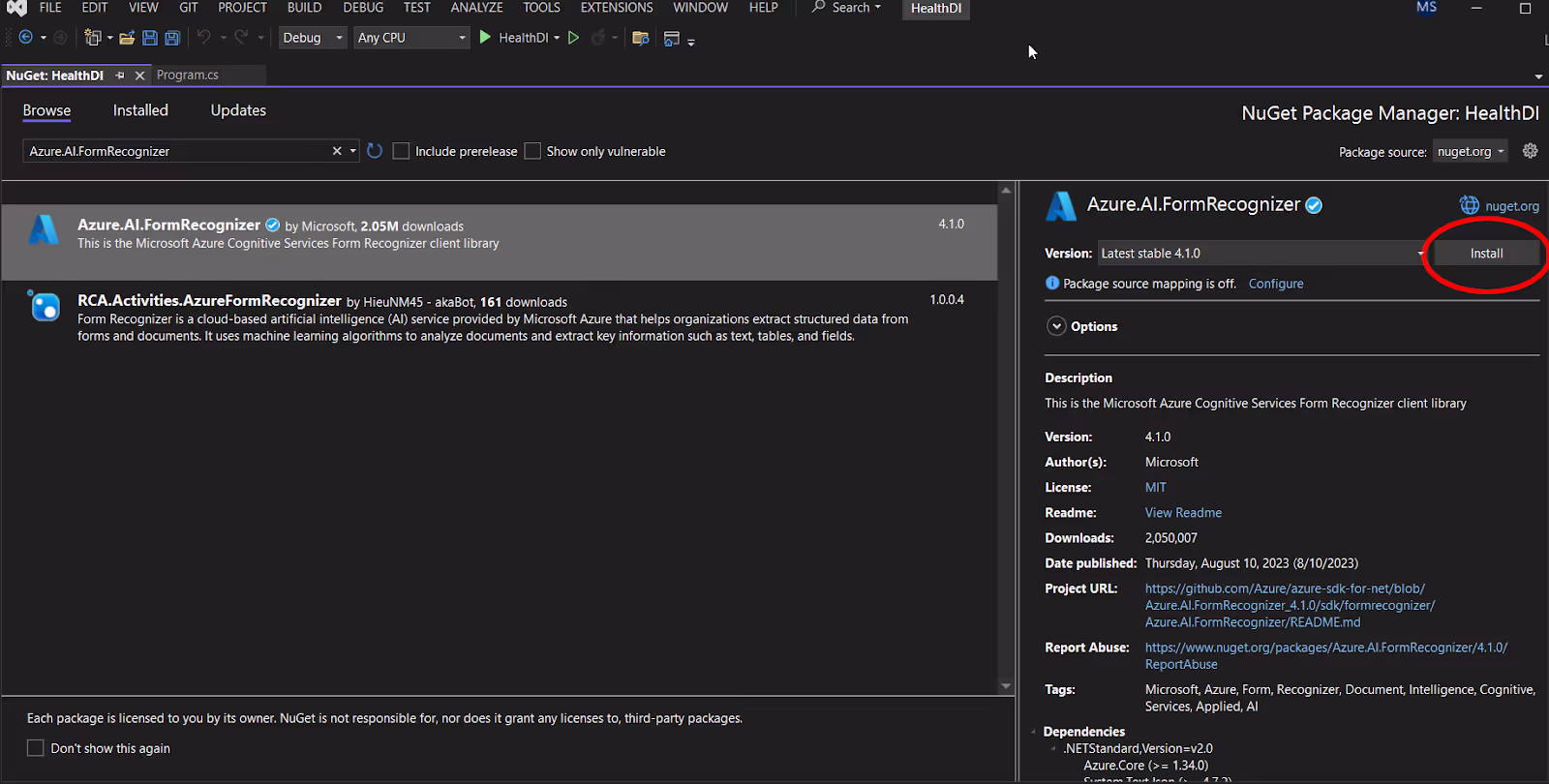1549x784 pixels.
Task: Open the Version Latest stable 4.1.0 dropdown
Action: click(1263, 254)
